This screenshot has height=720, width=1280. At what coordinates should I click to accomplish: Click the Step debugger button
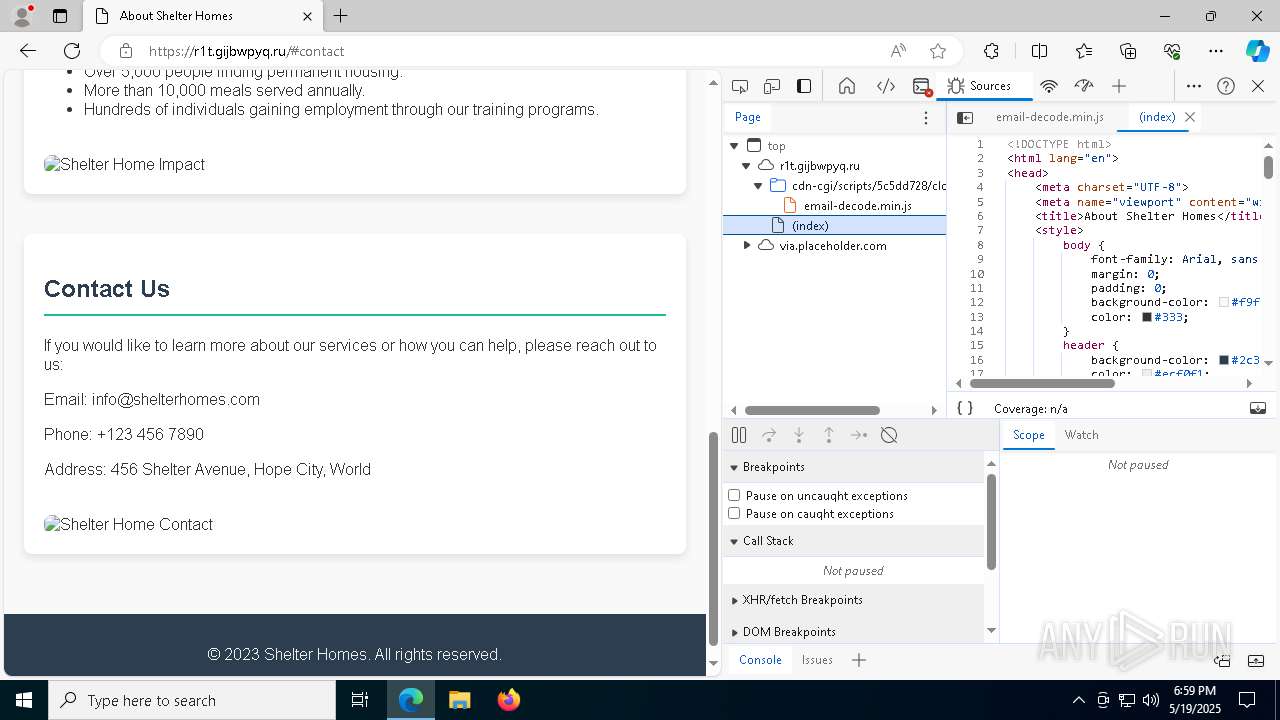pyautogui.click(x=859, y=435)
